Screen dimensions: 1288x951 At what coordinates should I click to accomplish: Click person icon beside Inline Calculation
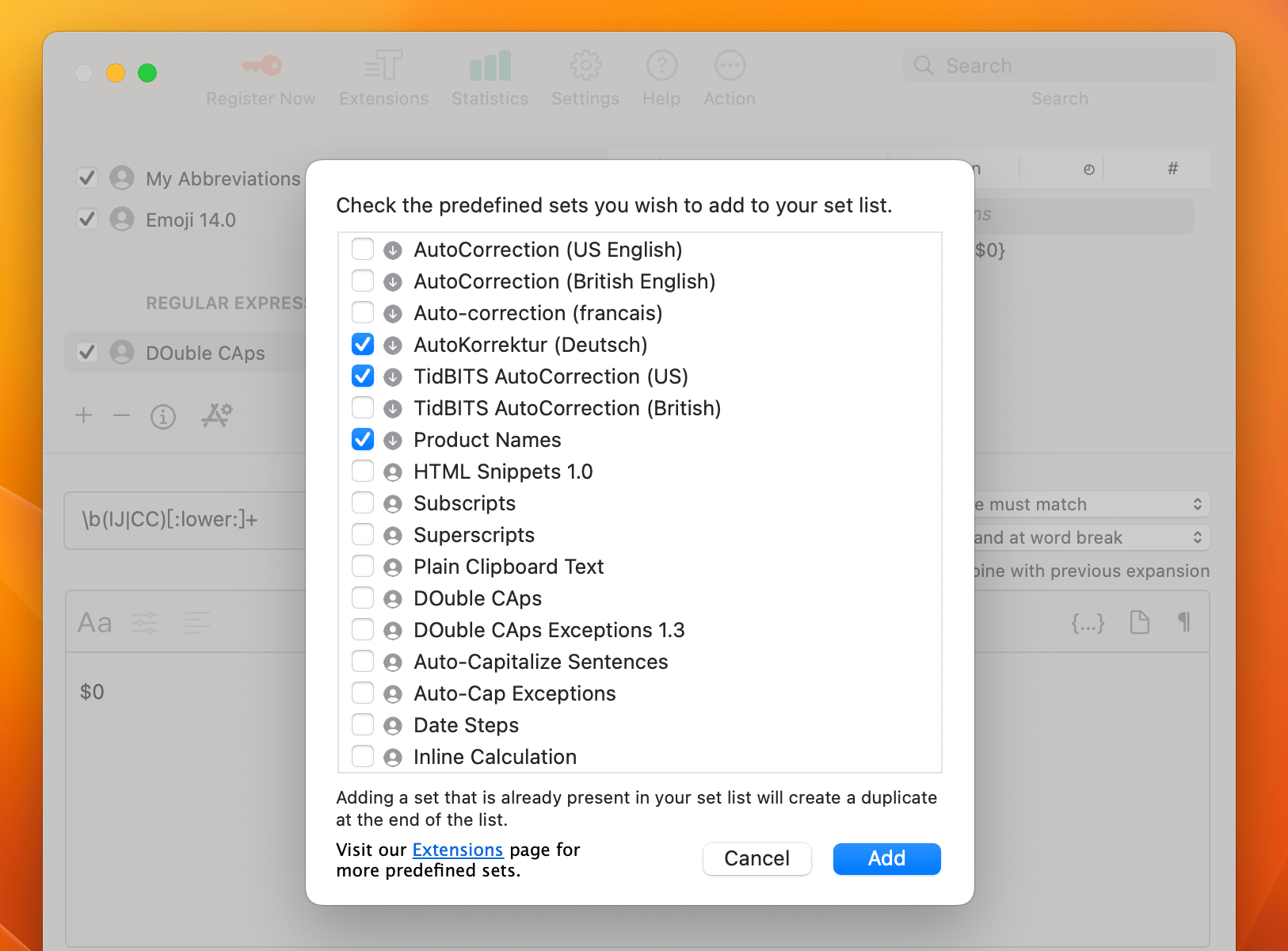[393, 758]
